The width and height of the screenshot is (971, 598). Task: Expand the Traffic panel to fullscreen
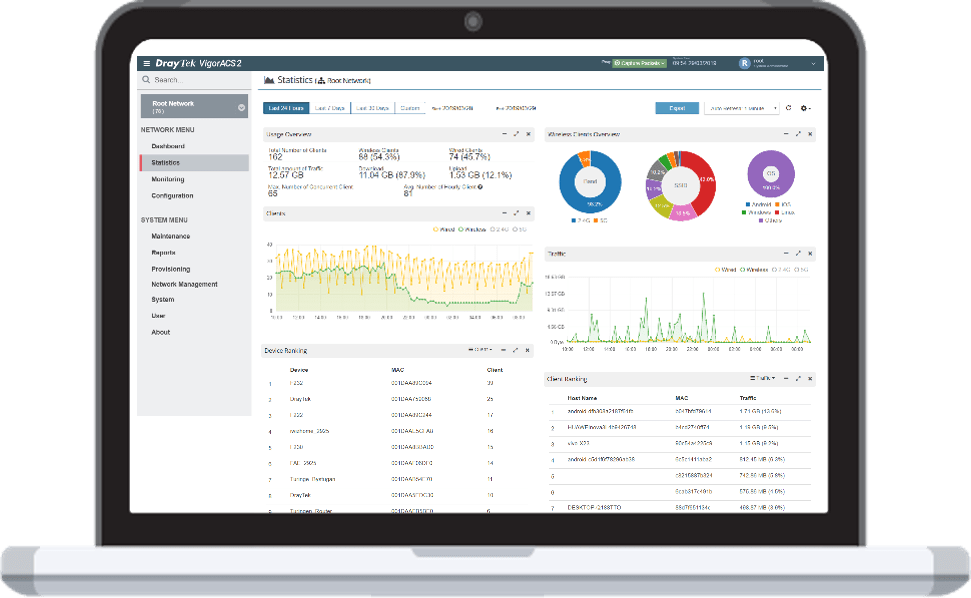pyautogui.click(x=798, y=253)
